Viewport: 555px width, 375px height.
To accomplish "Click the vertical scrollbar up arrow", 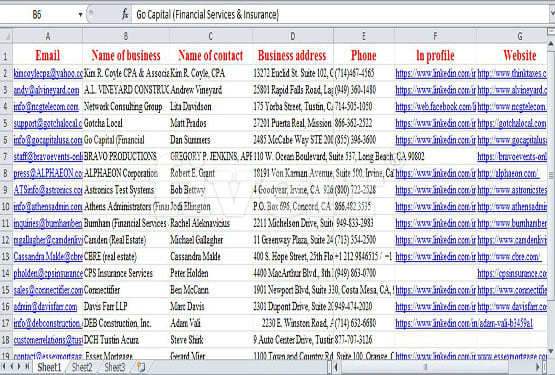I will click(x=551, y=44).
